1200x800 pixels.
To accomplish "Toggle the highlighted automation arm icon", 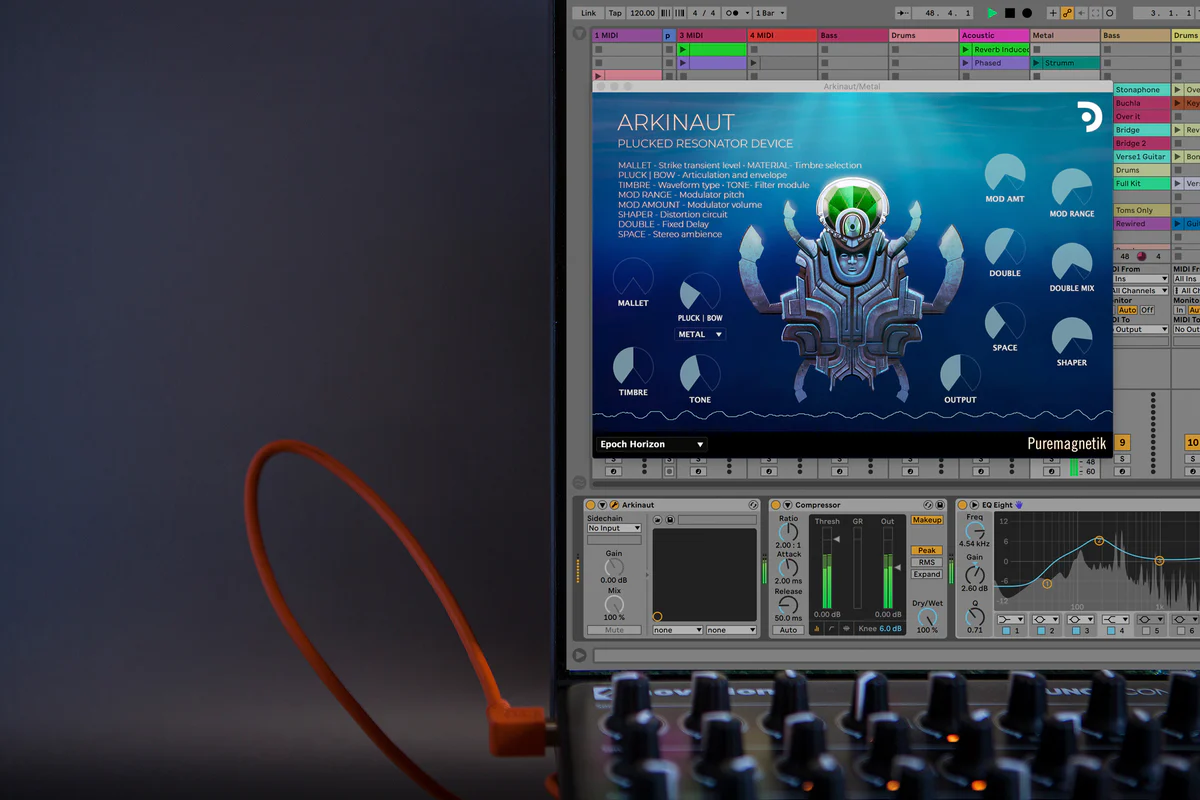I will 1067,13.
